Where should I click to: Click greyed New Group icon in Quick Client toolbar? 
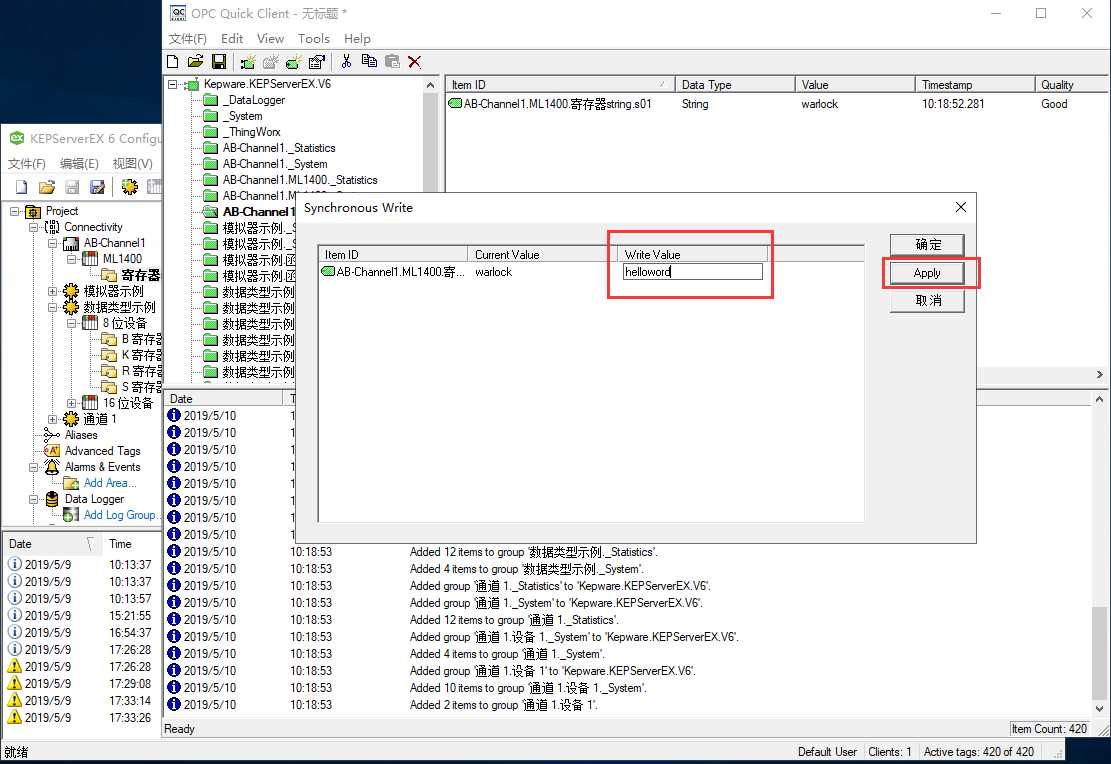[270, 62]
